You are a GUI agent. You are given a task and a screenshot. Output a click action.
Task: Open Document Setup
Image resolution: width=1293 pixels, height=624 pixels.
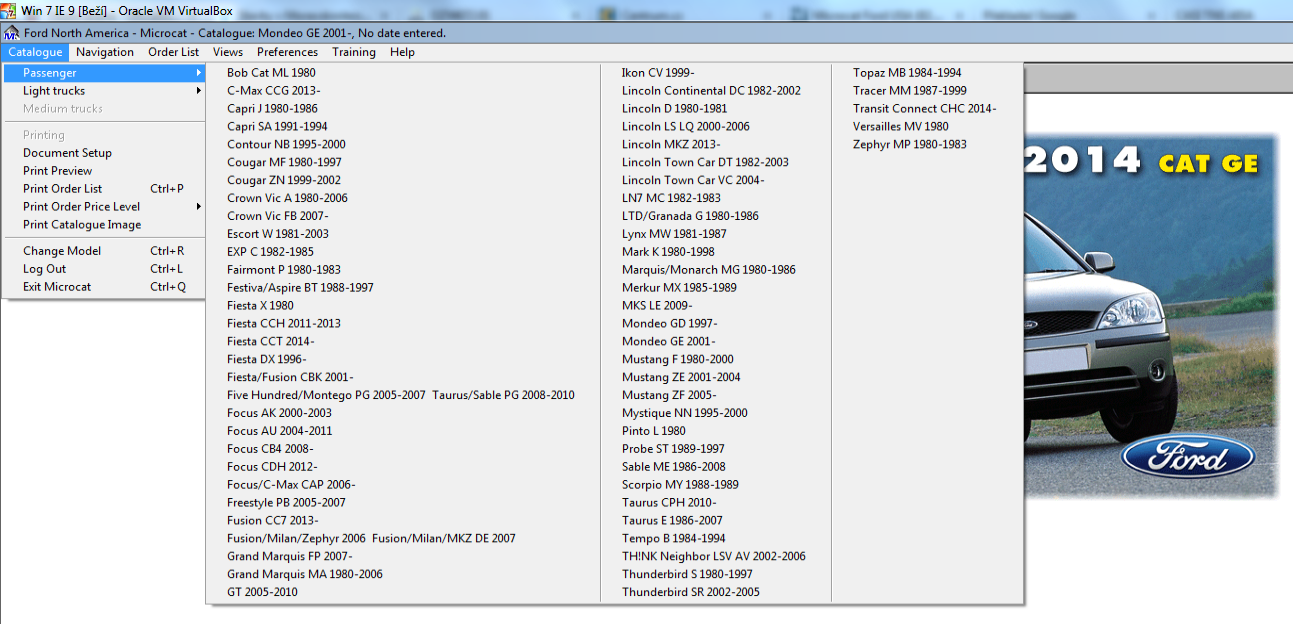coord(67,153)
